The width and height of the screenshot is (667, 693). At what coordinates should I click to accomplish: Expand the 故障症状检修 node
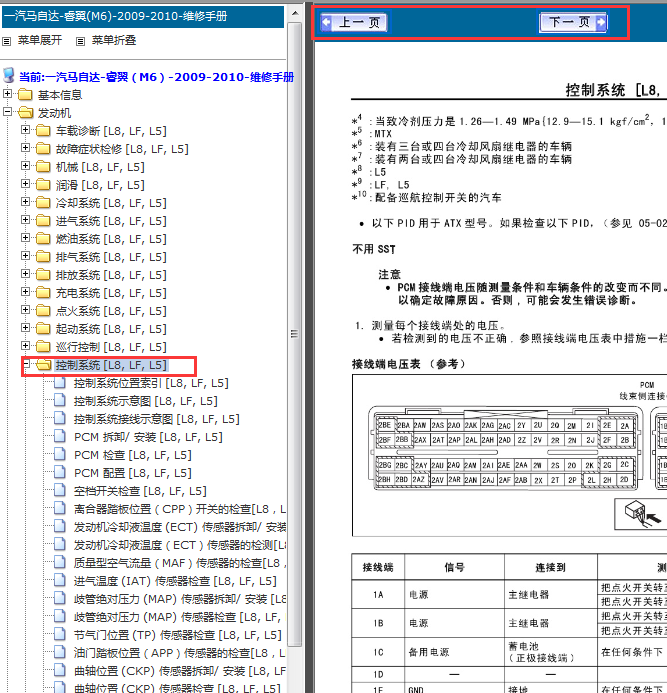[25, 148]
